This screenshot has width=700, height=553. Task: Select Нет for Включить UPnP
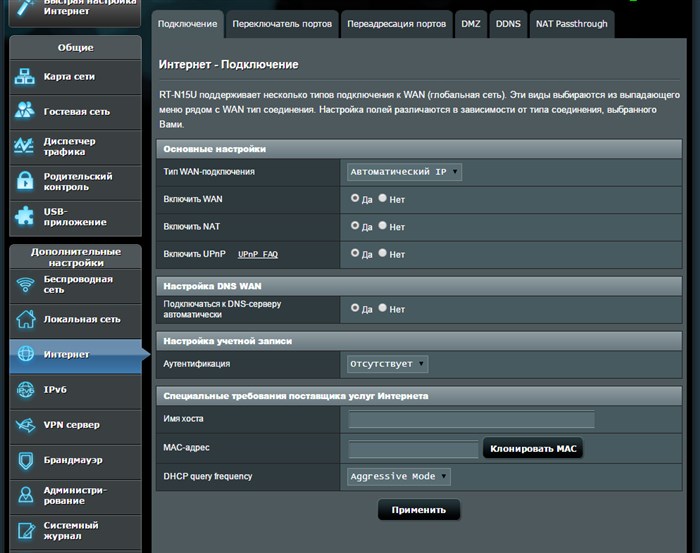point(383,253)
